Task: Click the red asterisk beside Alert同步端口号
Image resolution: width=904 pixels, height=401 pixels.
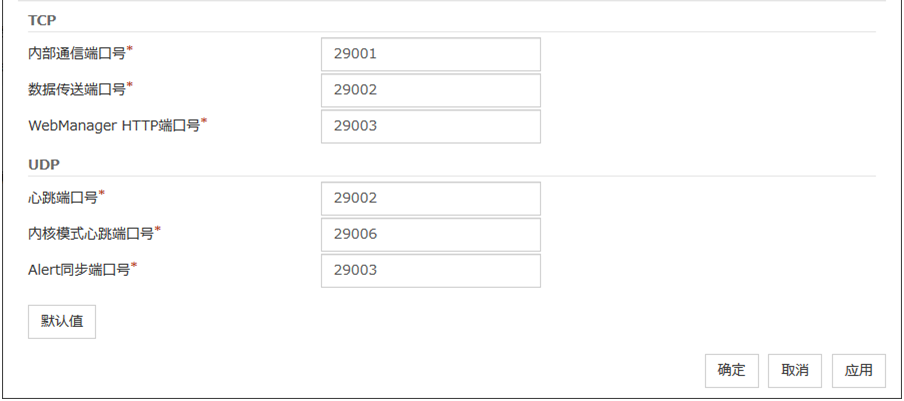Action: (135, 265)
